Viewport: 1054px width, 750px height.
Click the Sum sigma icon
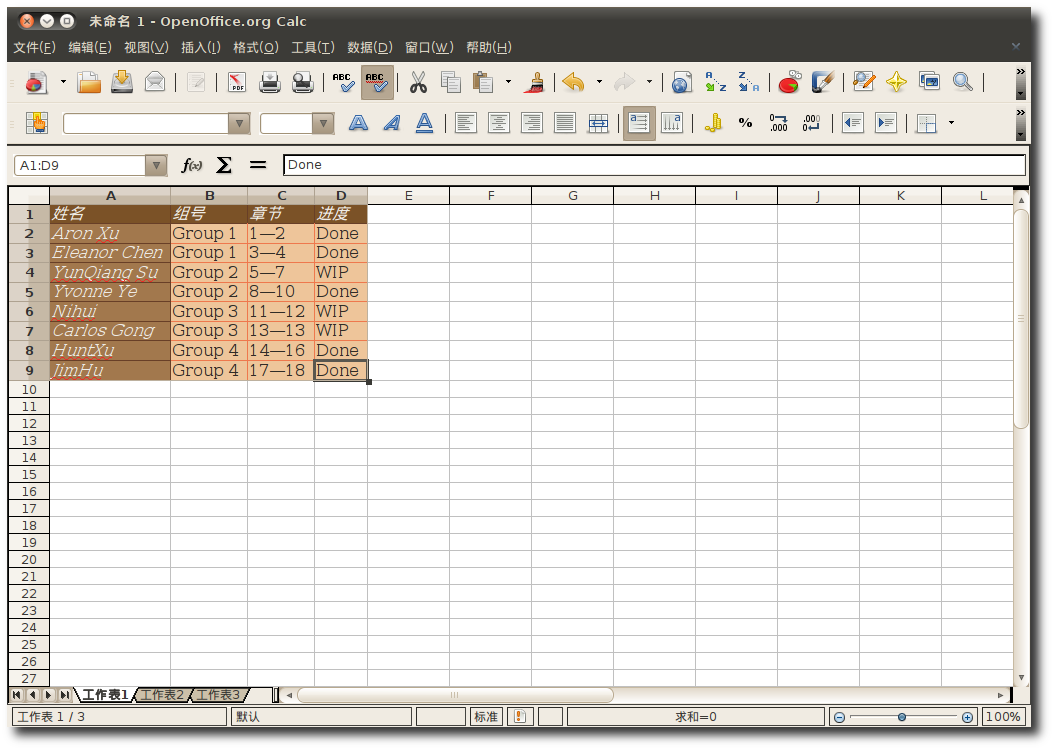[224, 165]
